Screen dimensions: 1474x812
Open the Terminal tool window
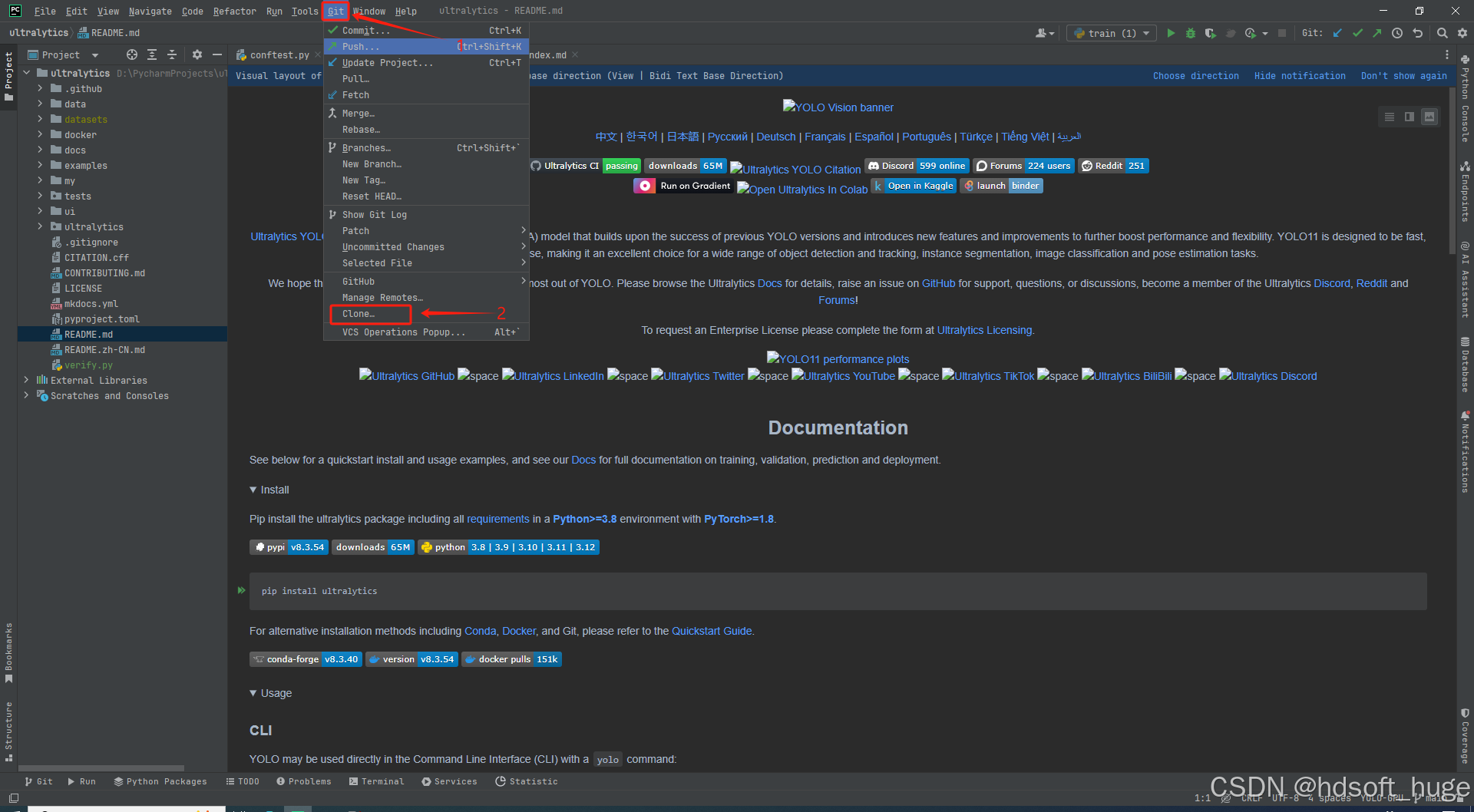click(376, 781)
